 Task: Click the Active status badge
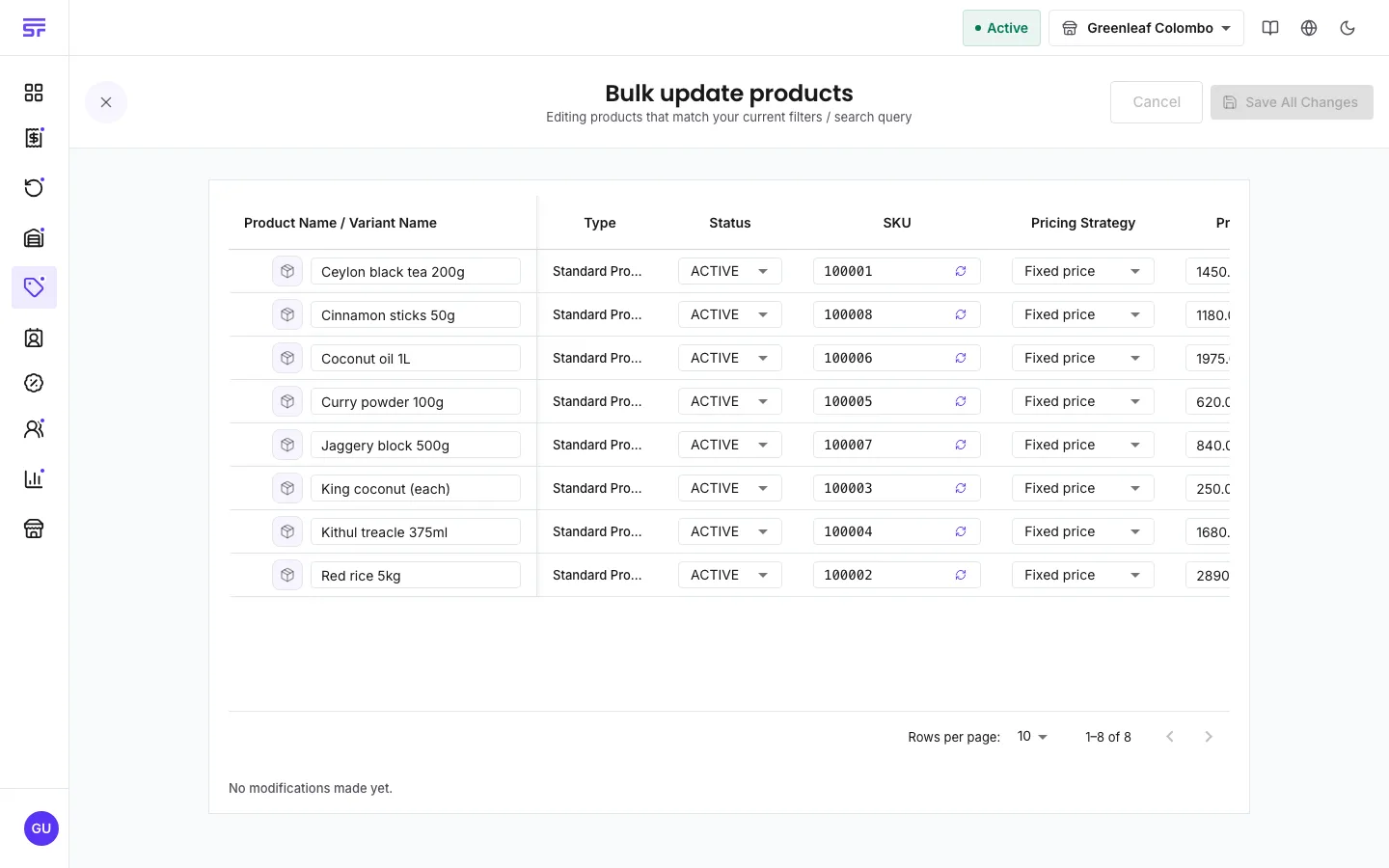point(1001,28)
